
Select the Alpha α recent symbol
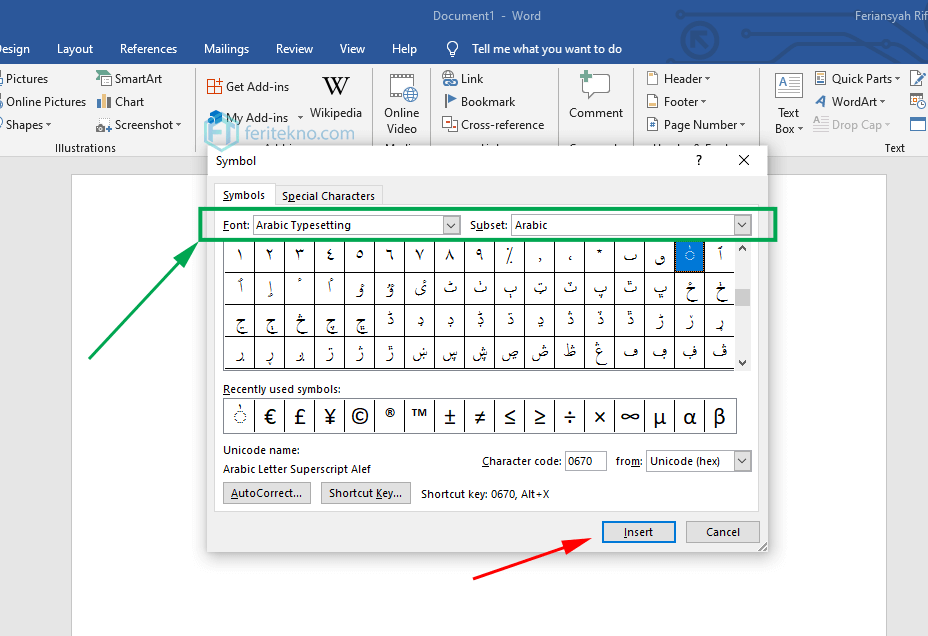689,417
